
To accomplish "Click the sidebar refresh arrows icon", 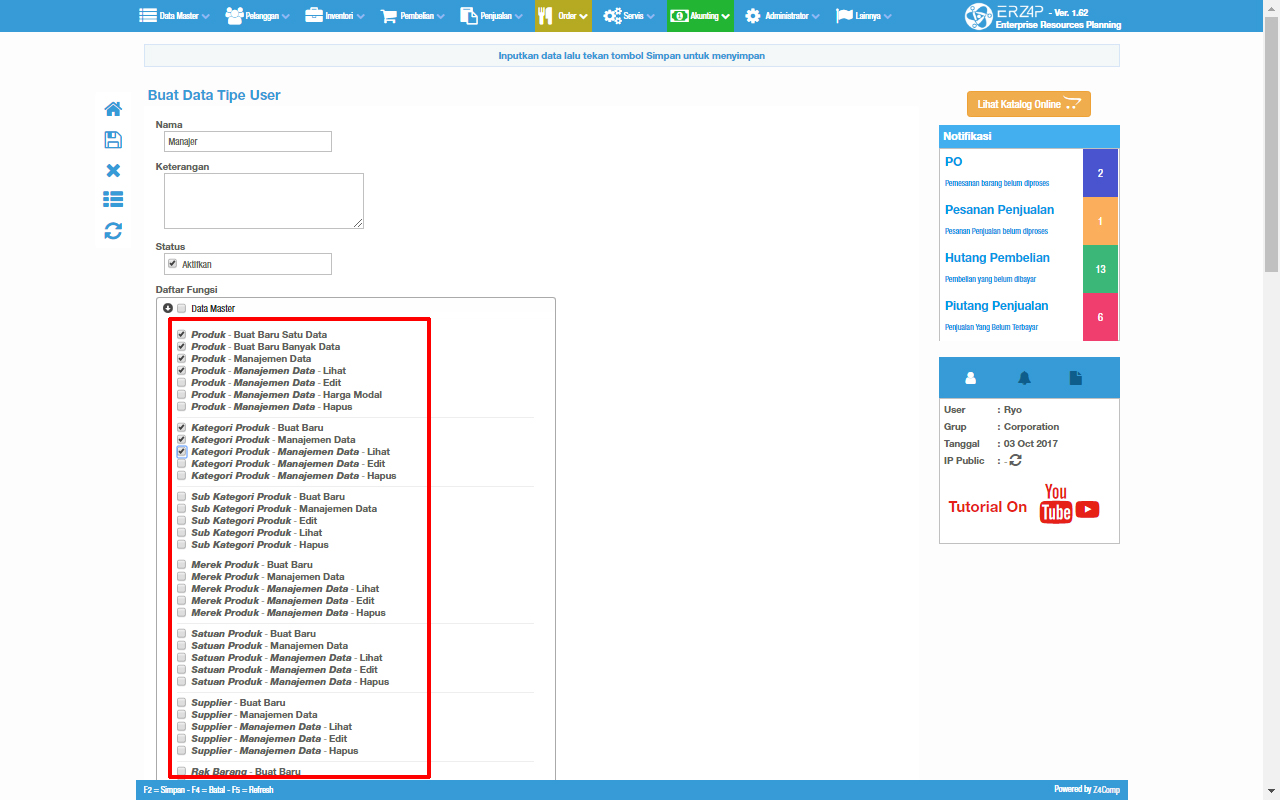I will click(x=113, y=231).
